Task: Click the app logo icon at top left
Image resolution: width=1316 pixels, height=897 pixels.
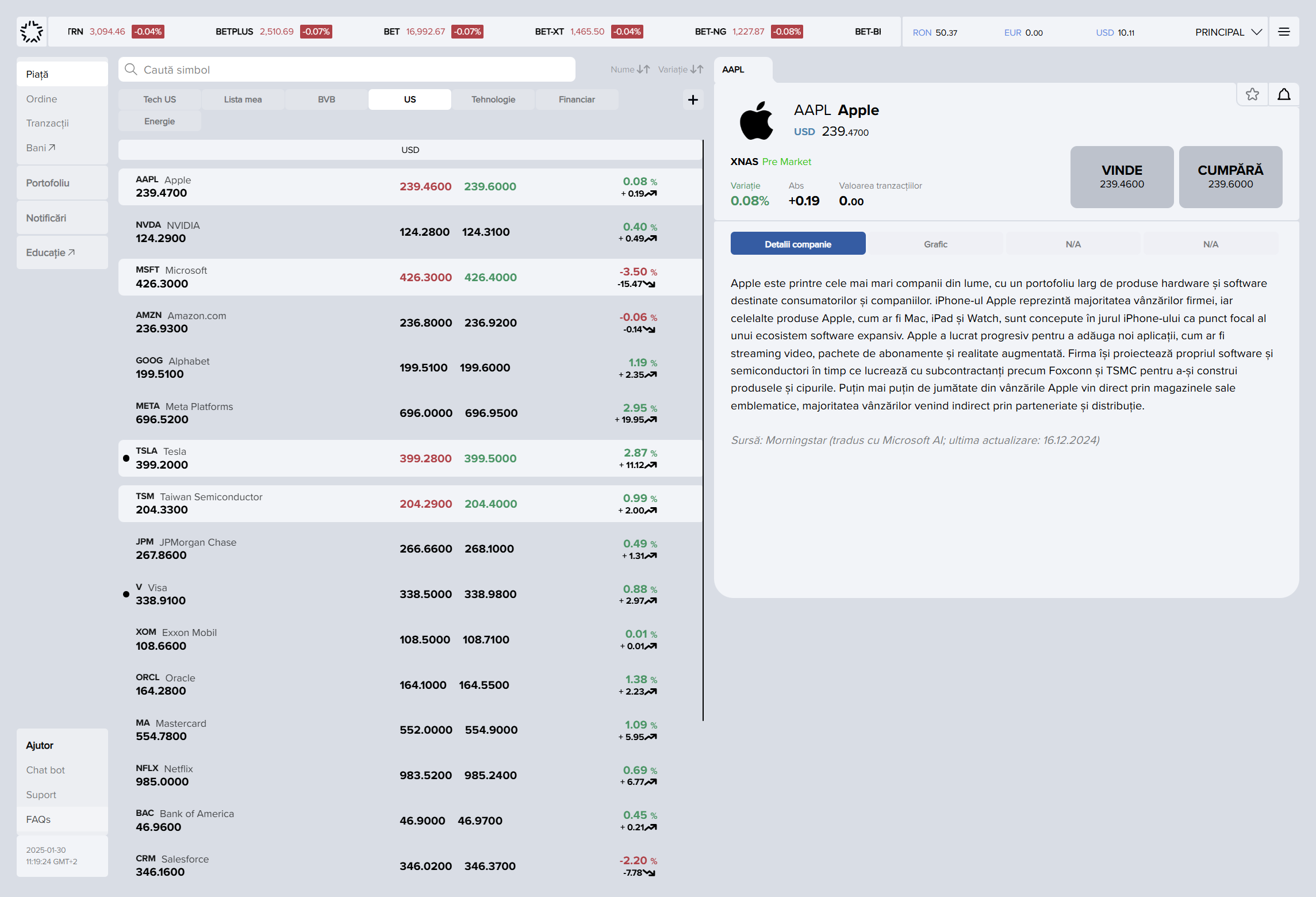Action: tap(32, 32)
